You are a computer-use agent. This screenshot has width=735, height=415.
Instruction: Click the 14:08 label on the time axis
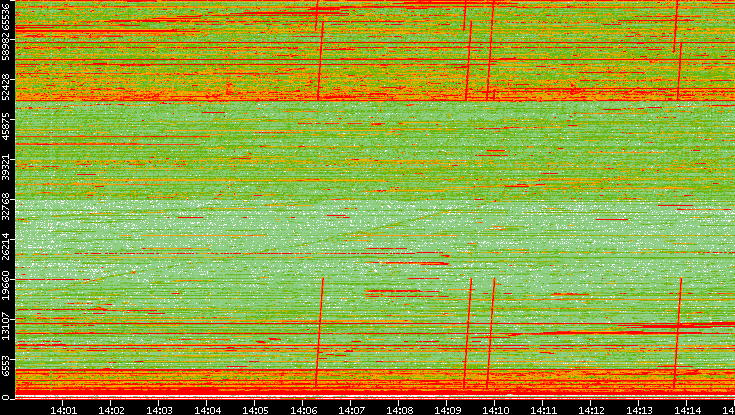click(399, 408)
